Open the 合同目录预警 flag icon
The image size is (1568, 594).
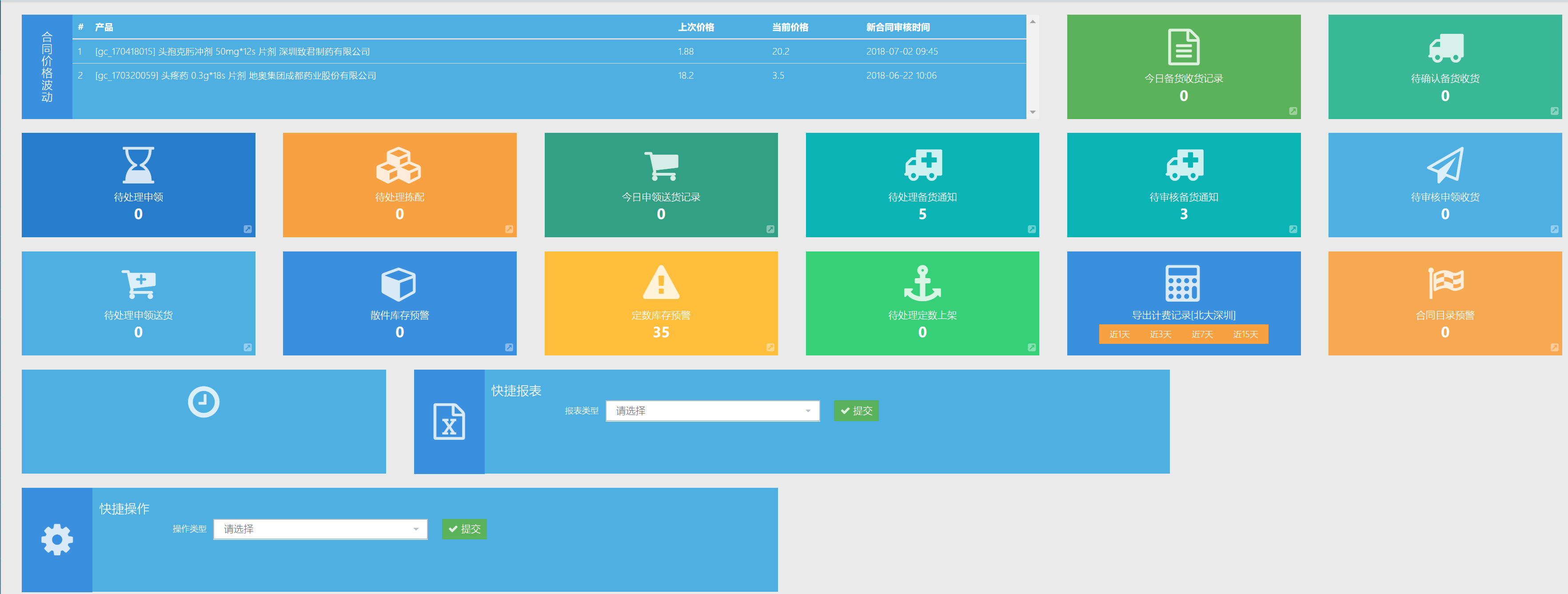[1446, 283]
